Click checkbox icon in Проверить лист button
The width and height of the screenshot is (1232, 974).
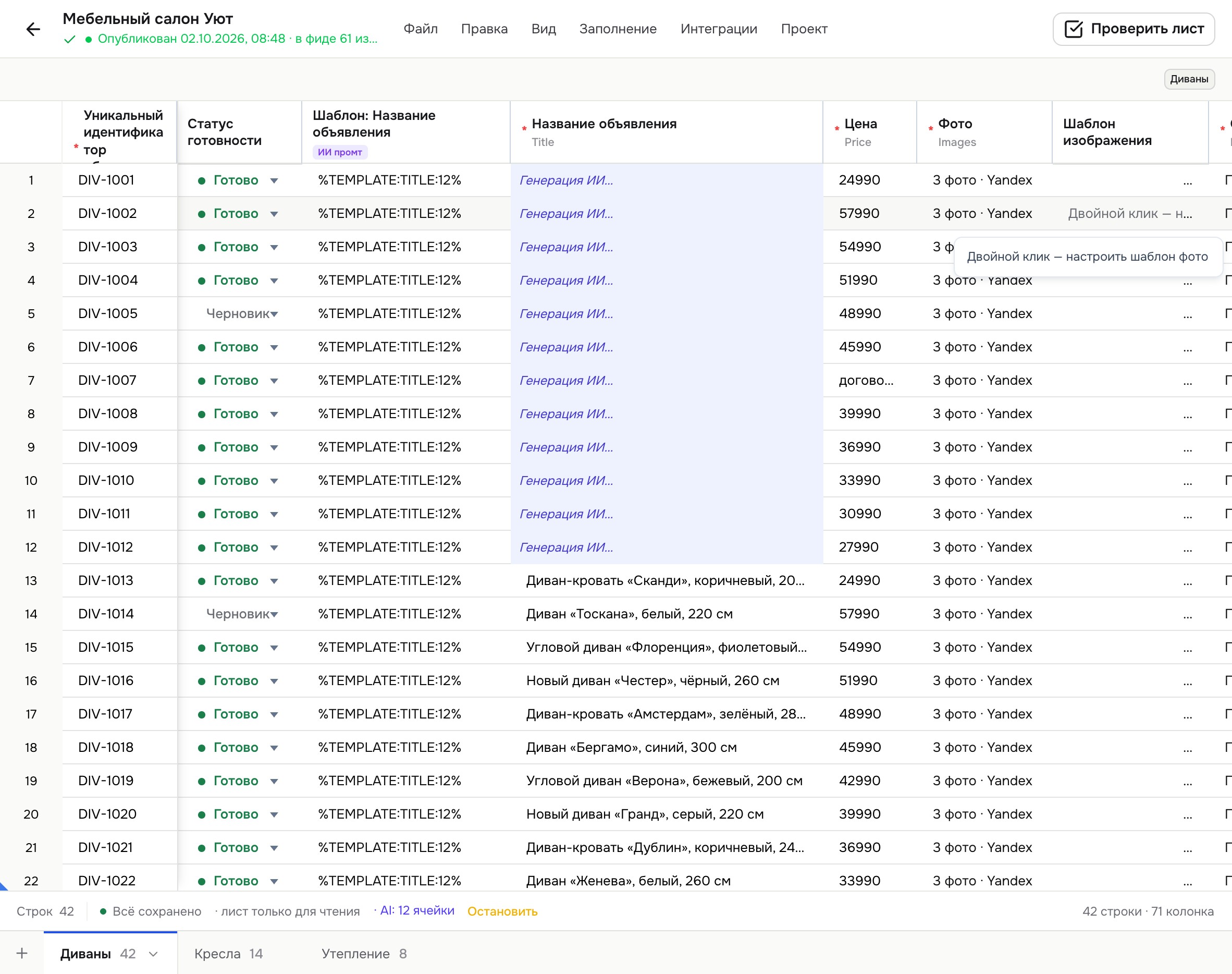coord(1073,29)
